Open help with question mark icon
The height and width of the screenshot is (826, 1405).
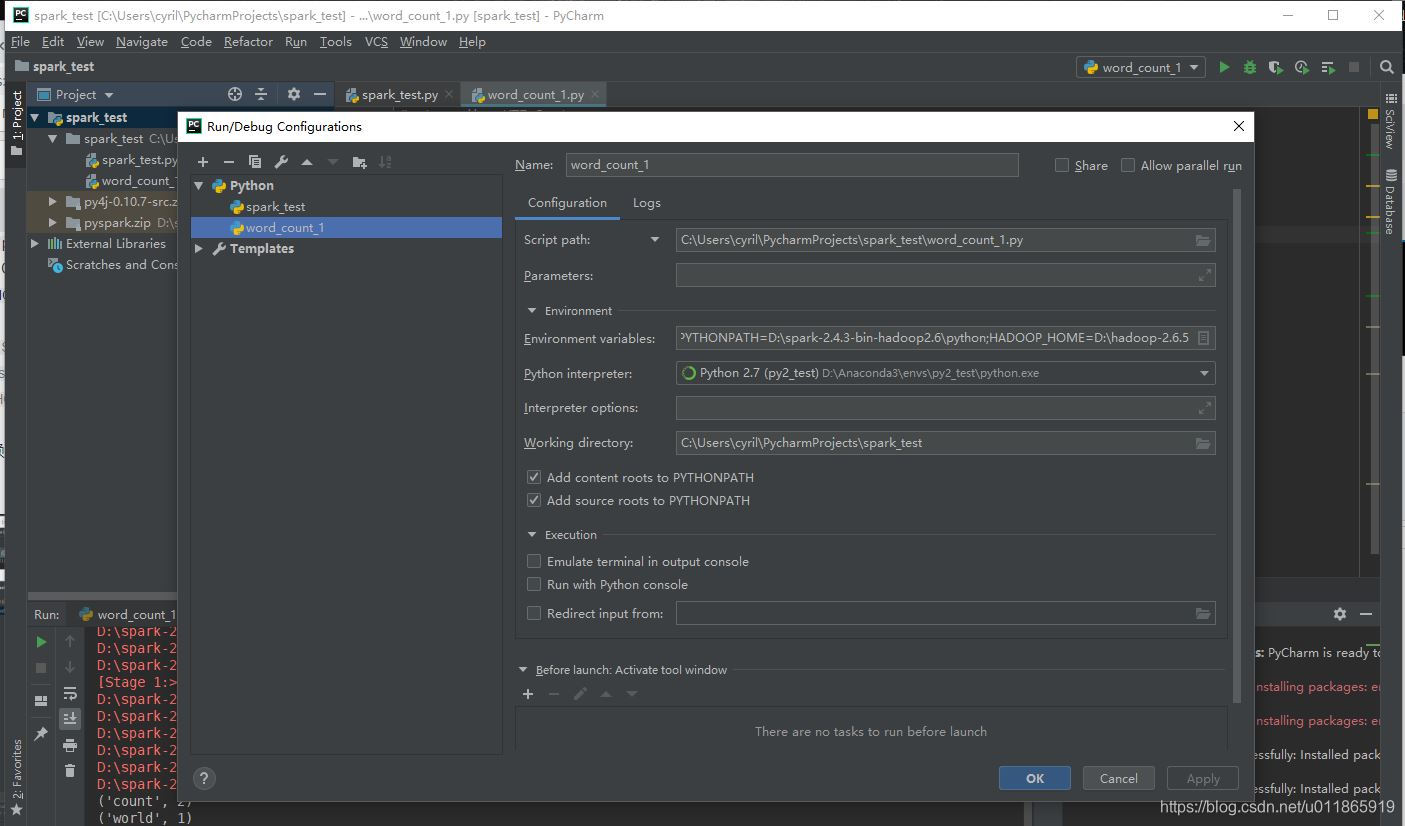[x=204, y=778]
